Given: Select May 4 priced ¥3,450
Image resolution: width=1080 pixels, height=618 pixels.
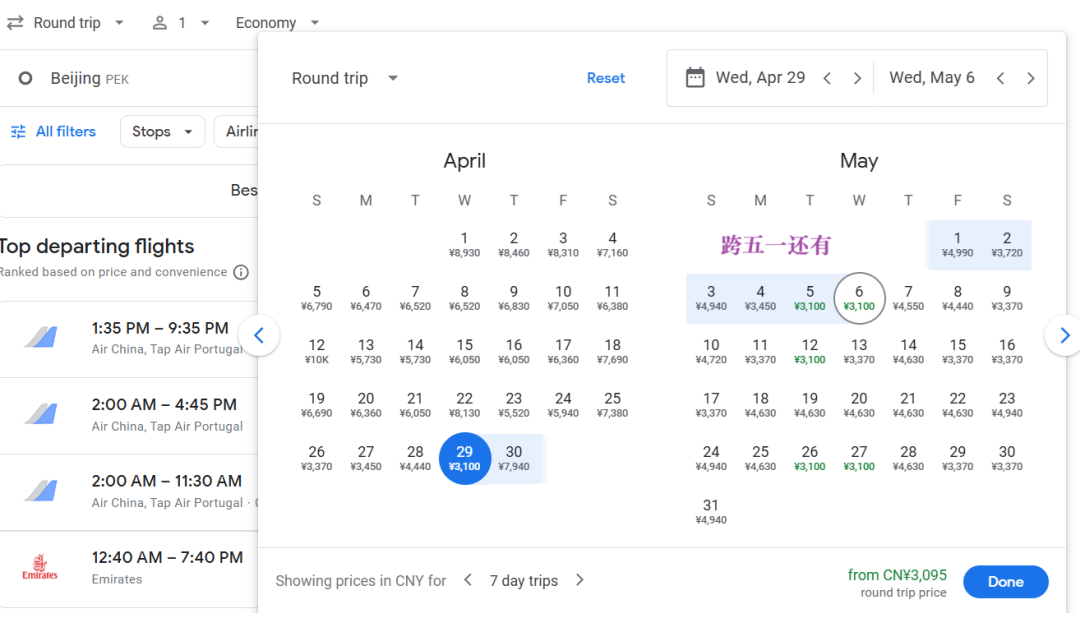Looking at the screenshot, I should [x=760, y=298].
